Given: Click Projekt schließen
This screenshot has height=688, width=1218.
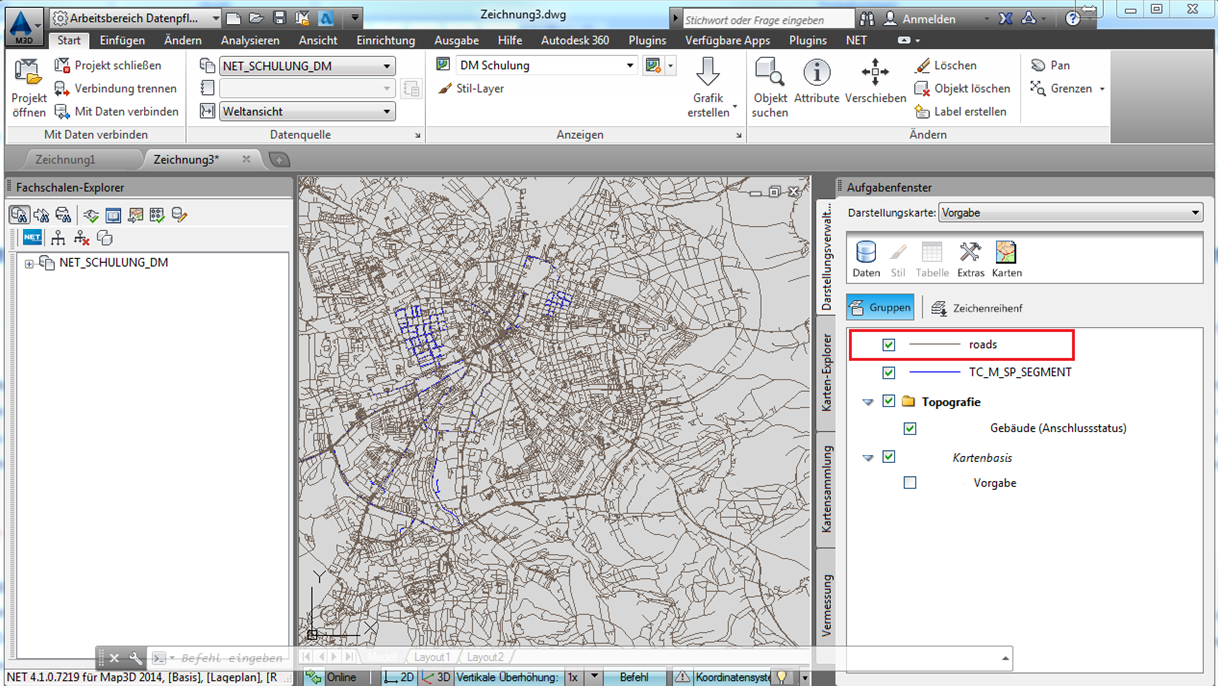Looking at the screenshot, I should [x=108, y=65].
